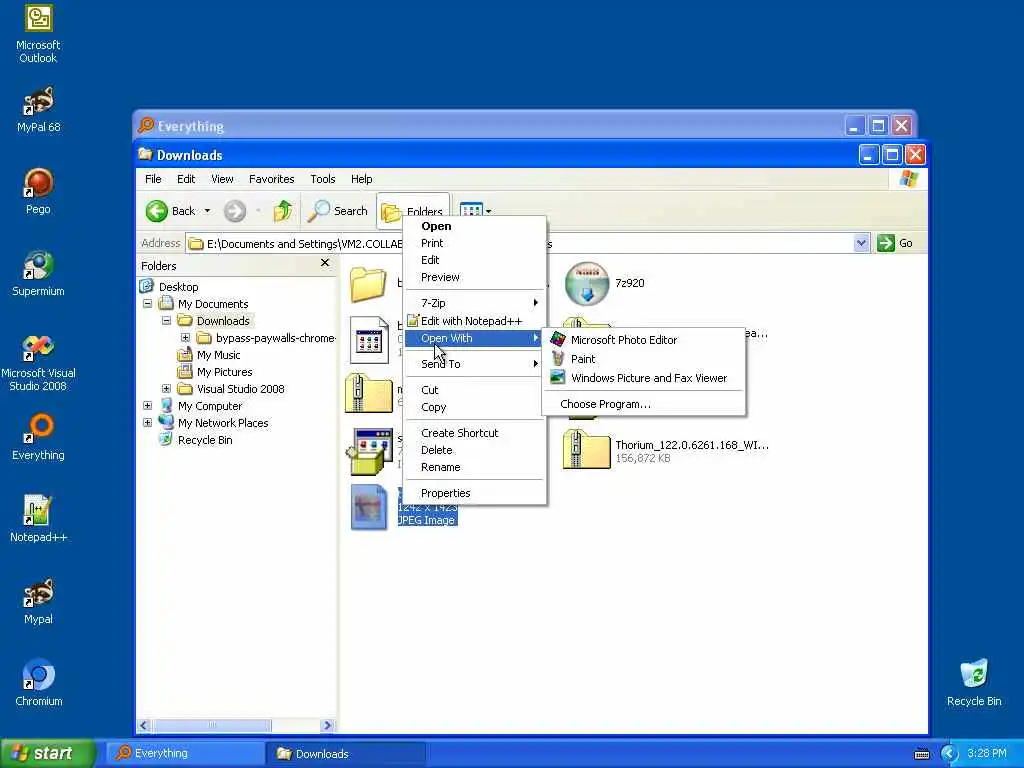
Task: Select the 7z920 installer file
Action: 605,283
